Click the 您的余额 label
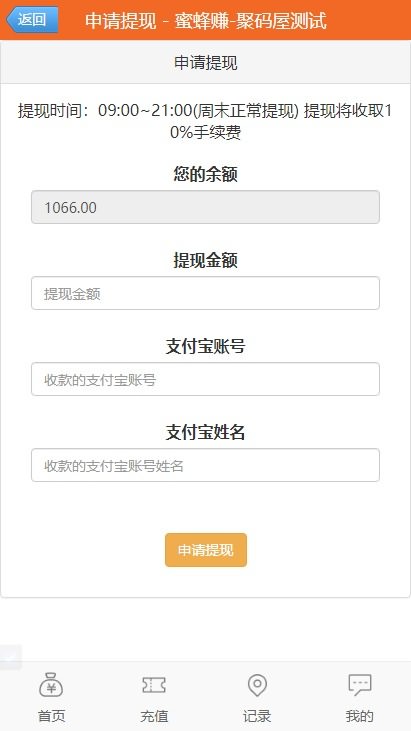 (x=206, y=174)
